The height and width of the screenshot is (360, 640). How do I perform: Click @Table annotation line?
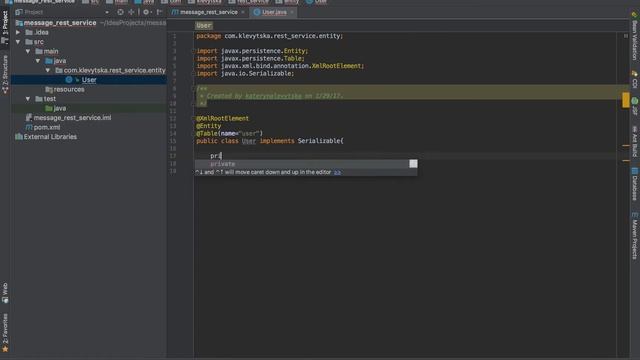(229, 133)
